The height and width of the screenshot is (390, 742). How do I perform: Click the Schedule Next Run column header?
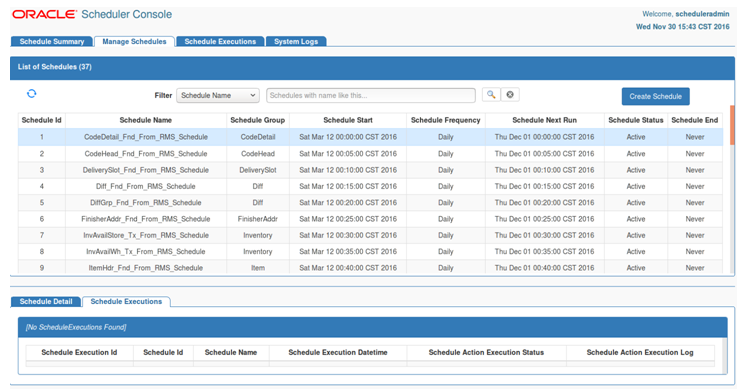pyautogui.click(x=545, y=120)
